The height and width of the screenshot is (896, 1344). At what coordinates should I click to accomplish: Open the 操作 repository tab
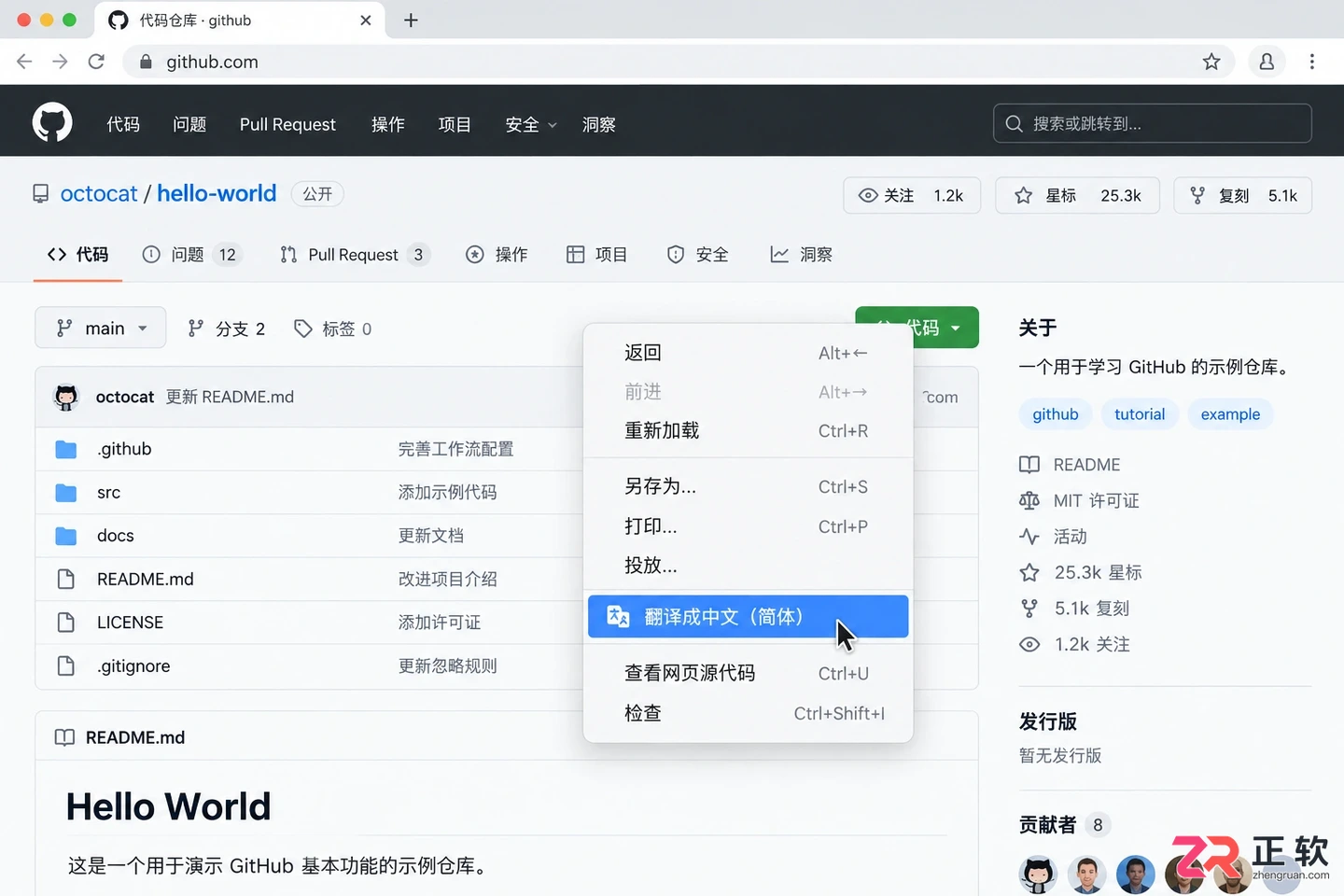(497, 255)
